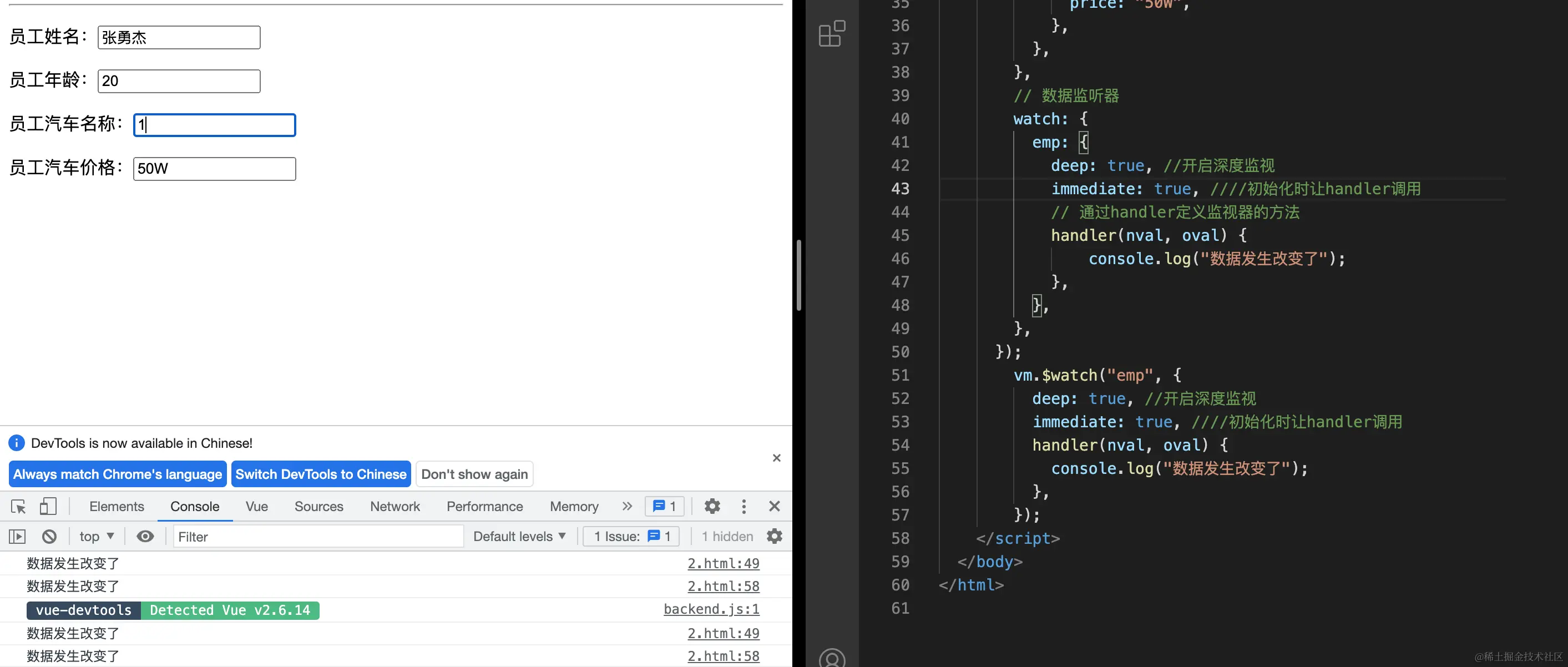Image resolution: width=1568 pixels, height=667 pixels.
Task: Switch to the Network tab
Action: pos(394,506)
